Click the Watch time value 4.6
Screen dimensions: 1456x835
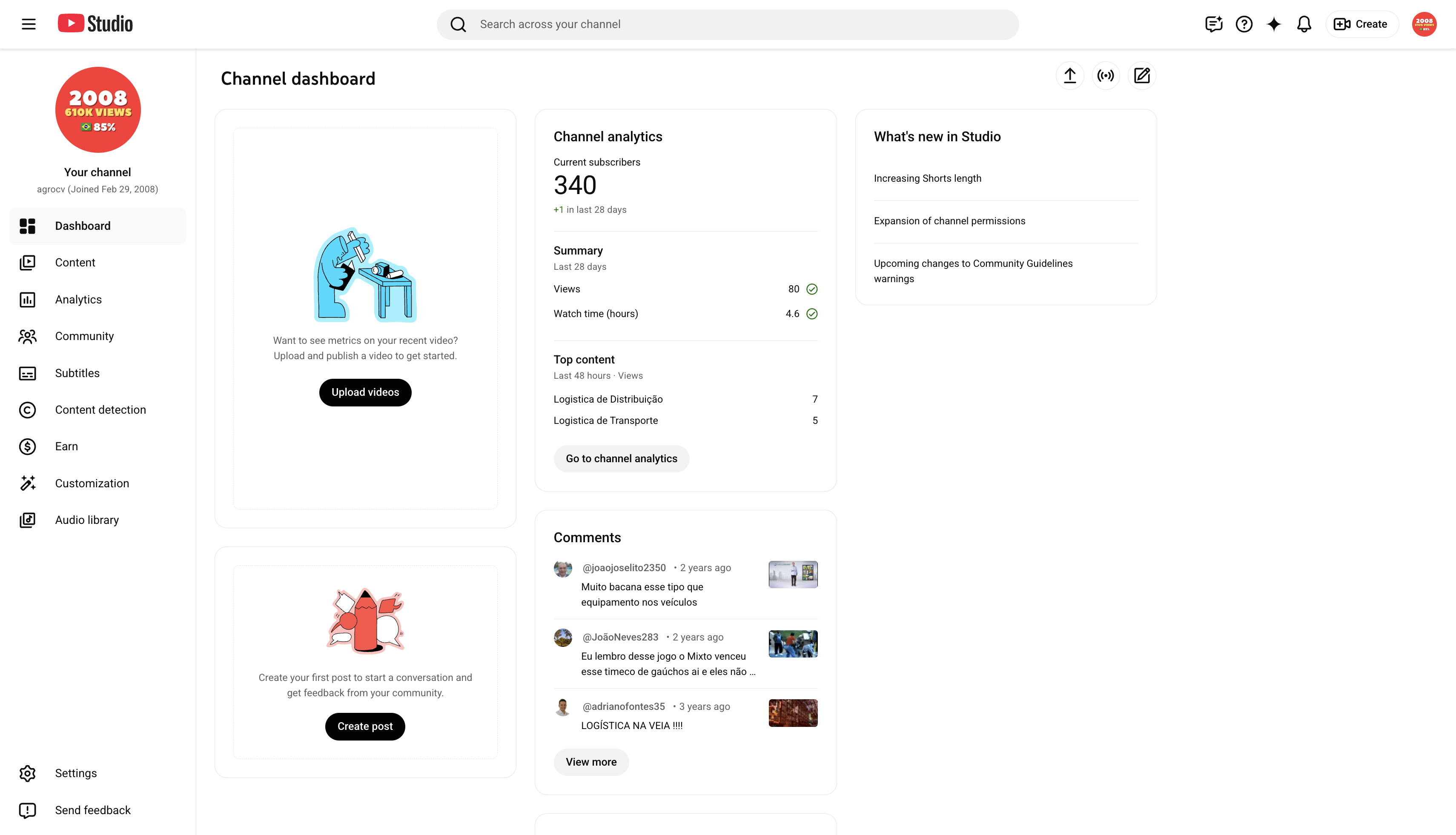pyautogui.click(x=792, y=314)
